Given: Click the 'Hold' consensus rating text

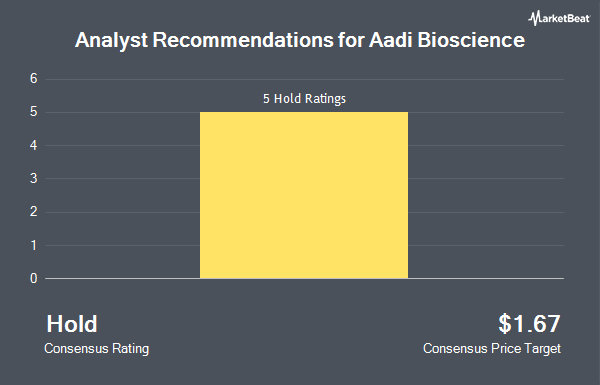Looking at the screenshot, I should pos(72,324).
